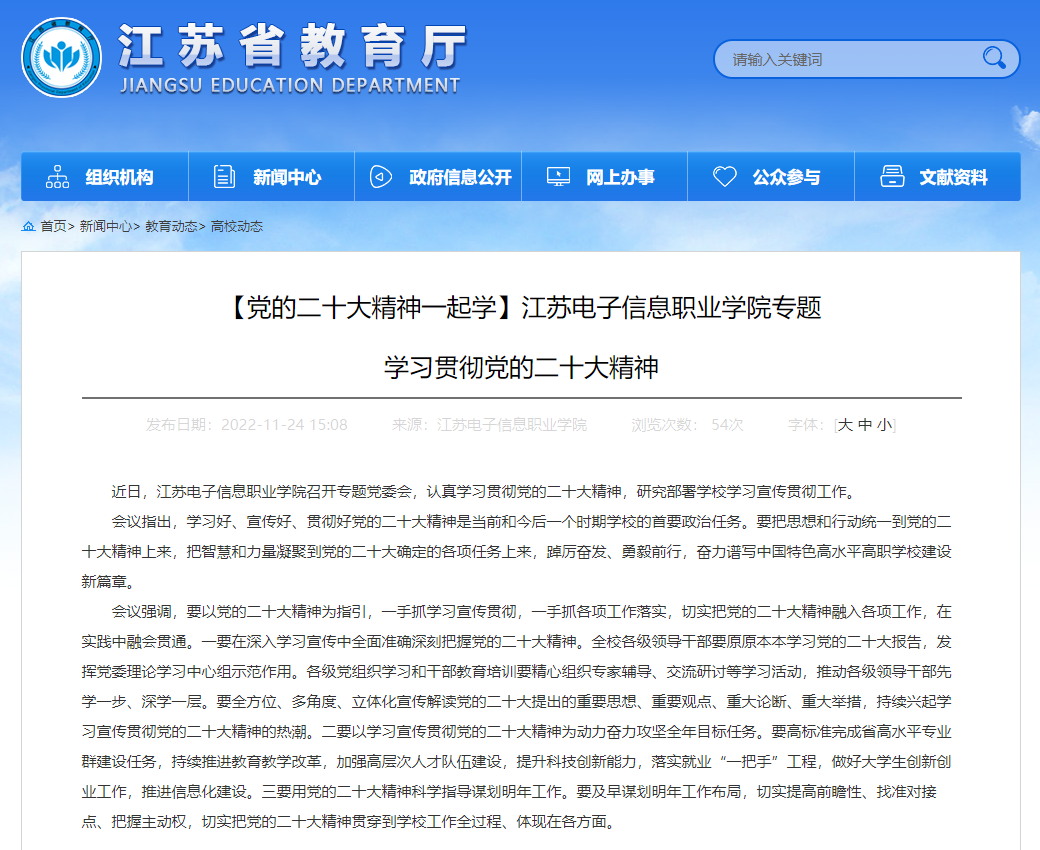Image resolution: width=1040 pixels, height=850 pixels.
Task: Open 高校动态 breadcrumb link
Action: tap(237, 226)
